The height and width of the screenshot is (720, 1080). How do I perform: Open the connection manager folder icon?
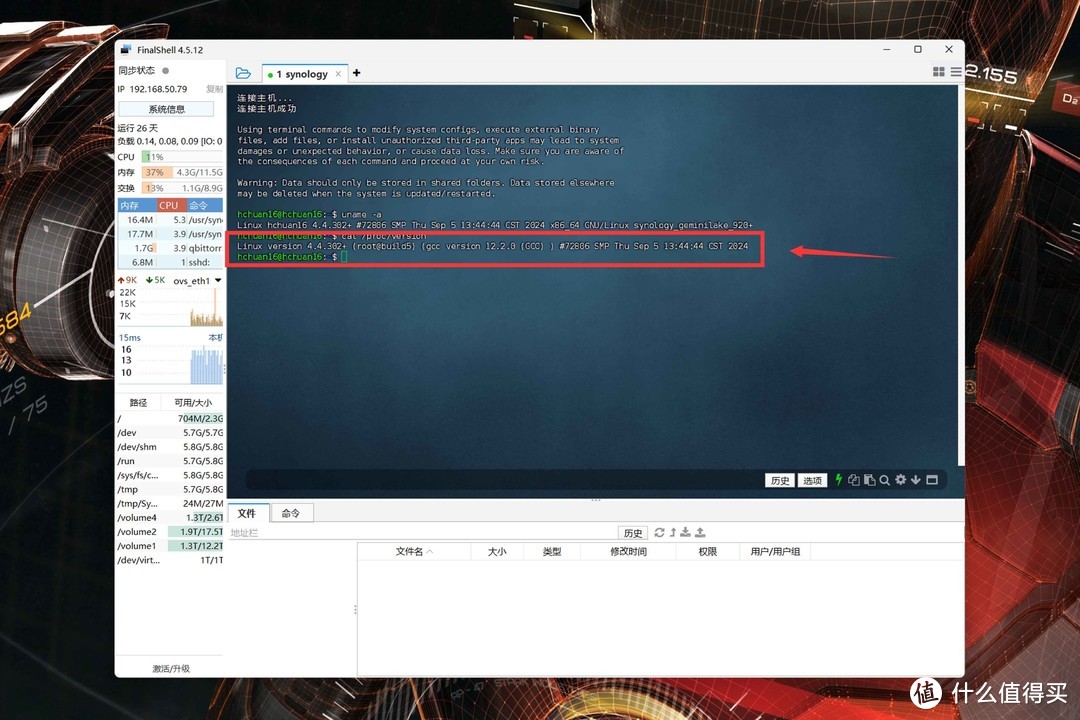pyautogui.click(x=242, y=73)
